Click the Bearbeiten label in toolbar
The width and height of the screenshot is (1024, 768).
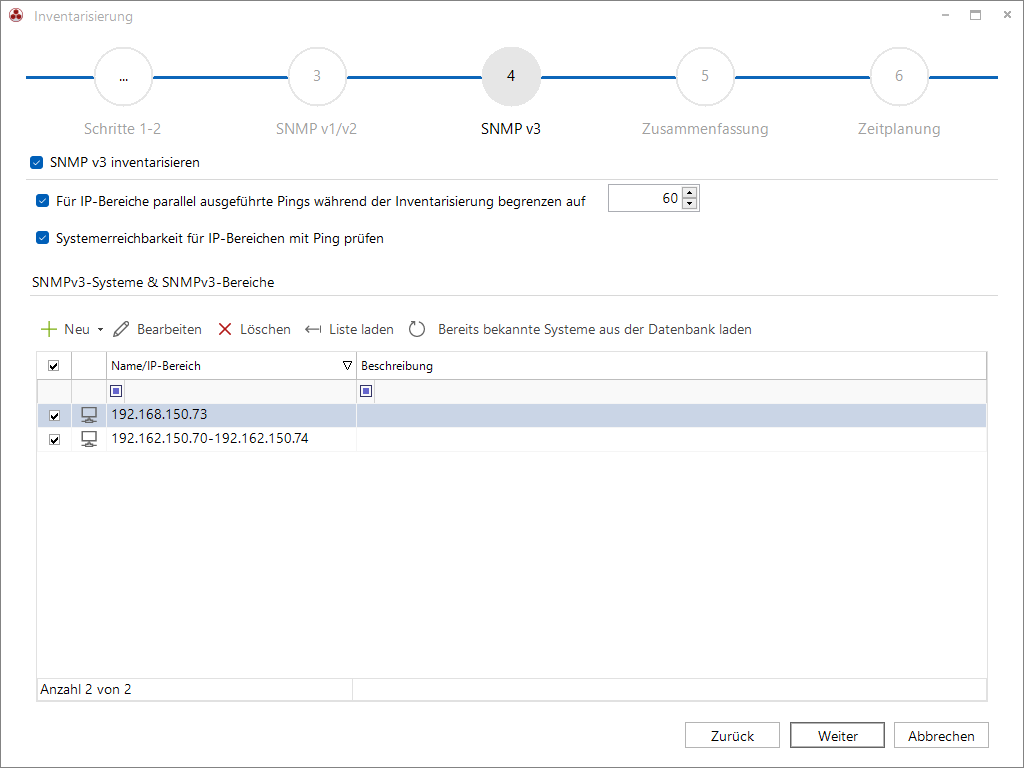pyautogui.click(x=169, y=330)
